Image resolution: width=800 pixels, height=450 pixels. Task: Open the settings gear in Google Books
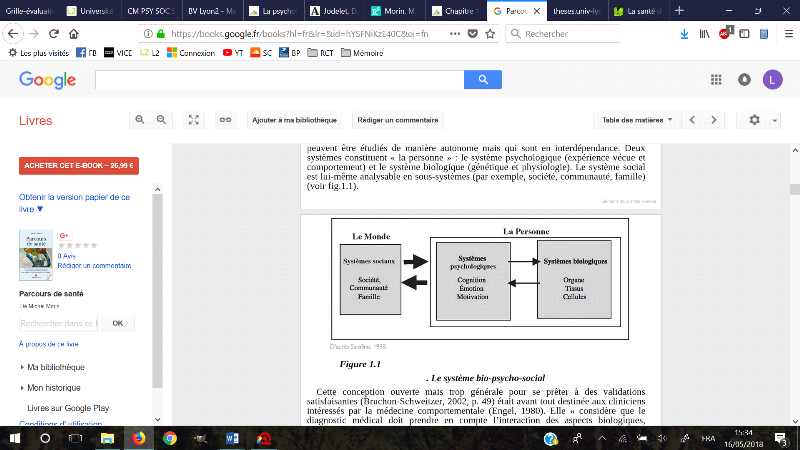[x=754, y=120]
